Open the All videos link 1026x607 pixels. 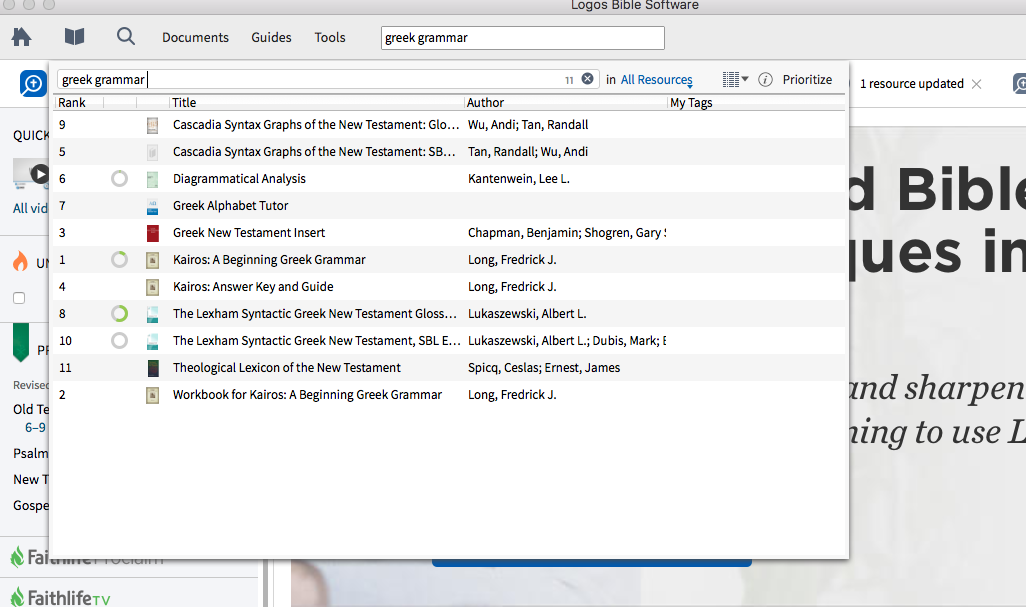[x=31, y=208]
